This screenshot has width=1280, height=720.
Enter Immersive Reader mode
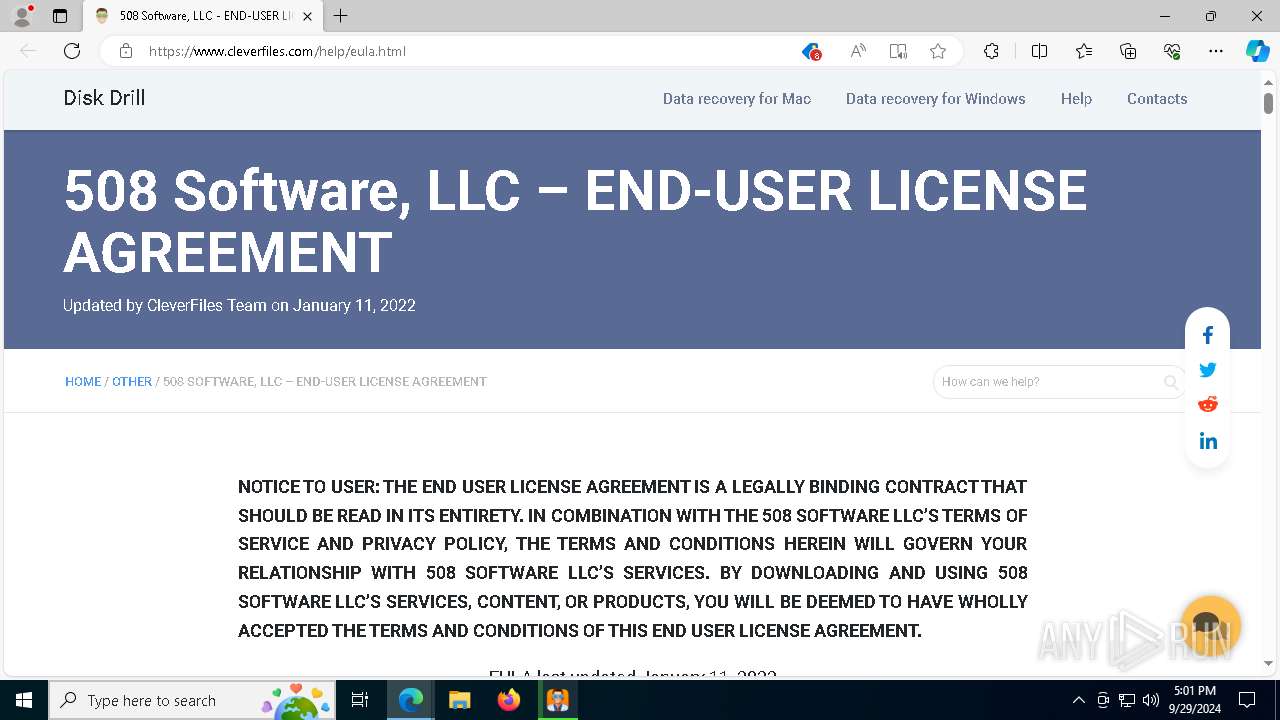click(898, 51)
